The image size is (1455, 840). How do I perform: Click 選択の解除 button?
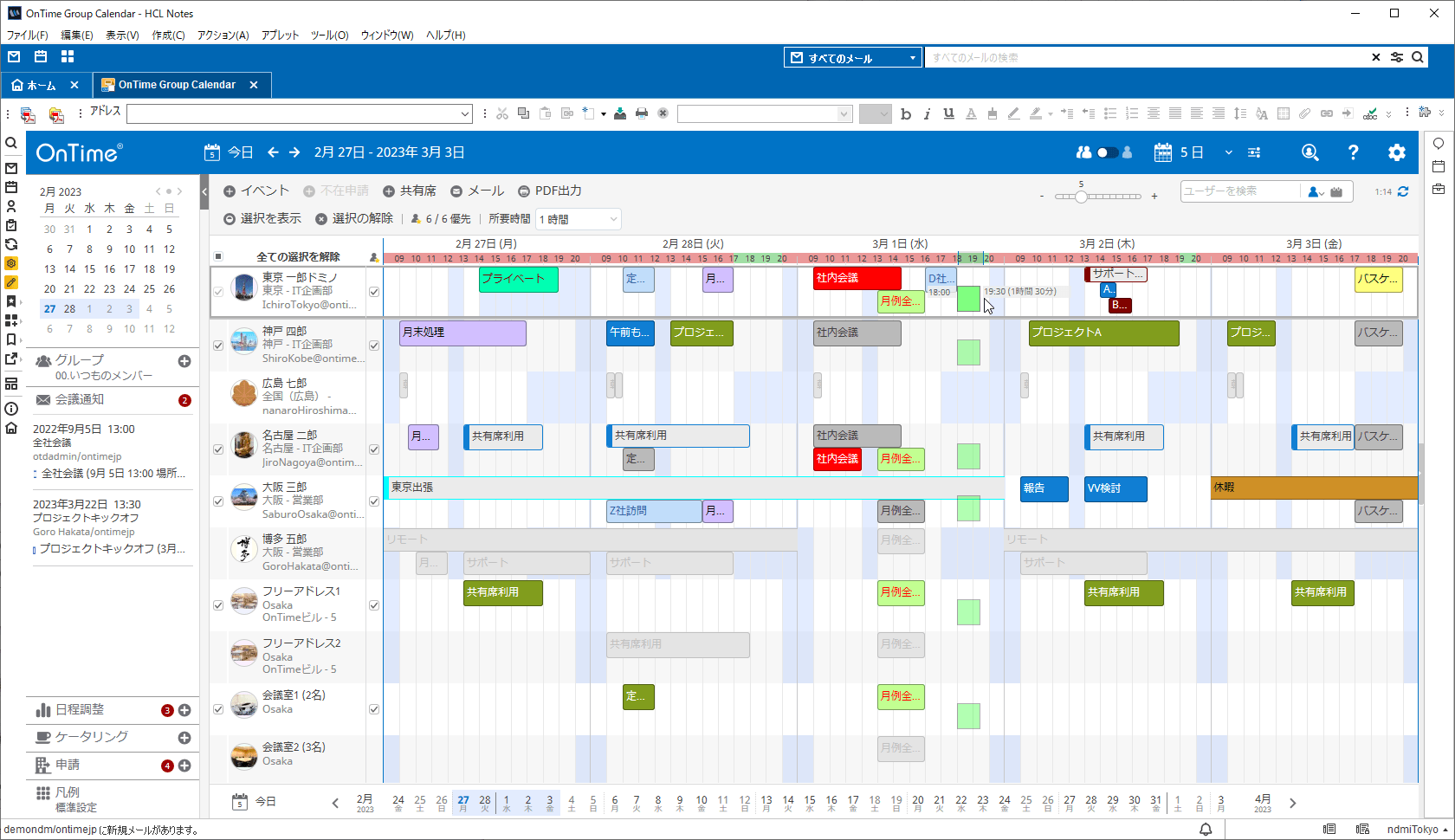[x=354, y=218]
